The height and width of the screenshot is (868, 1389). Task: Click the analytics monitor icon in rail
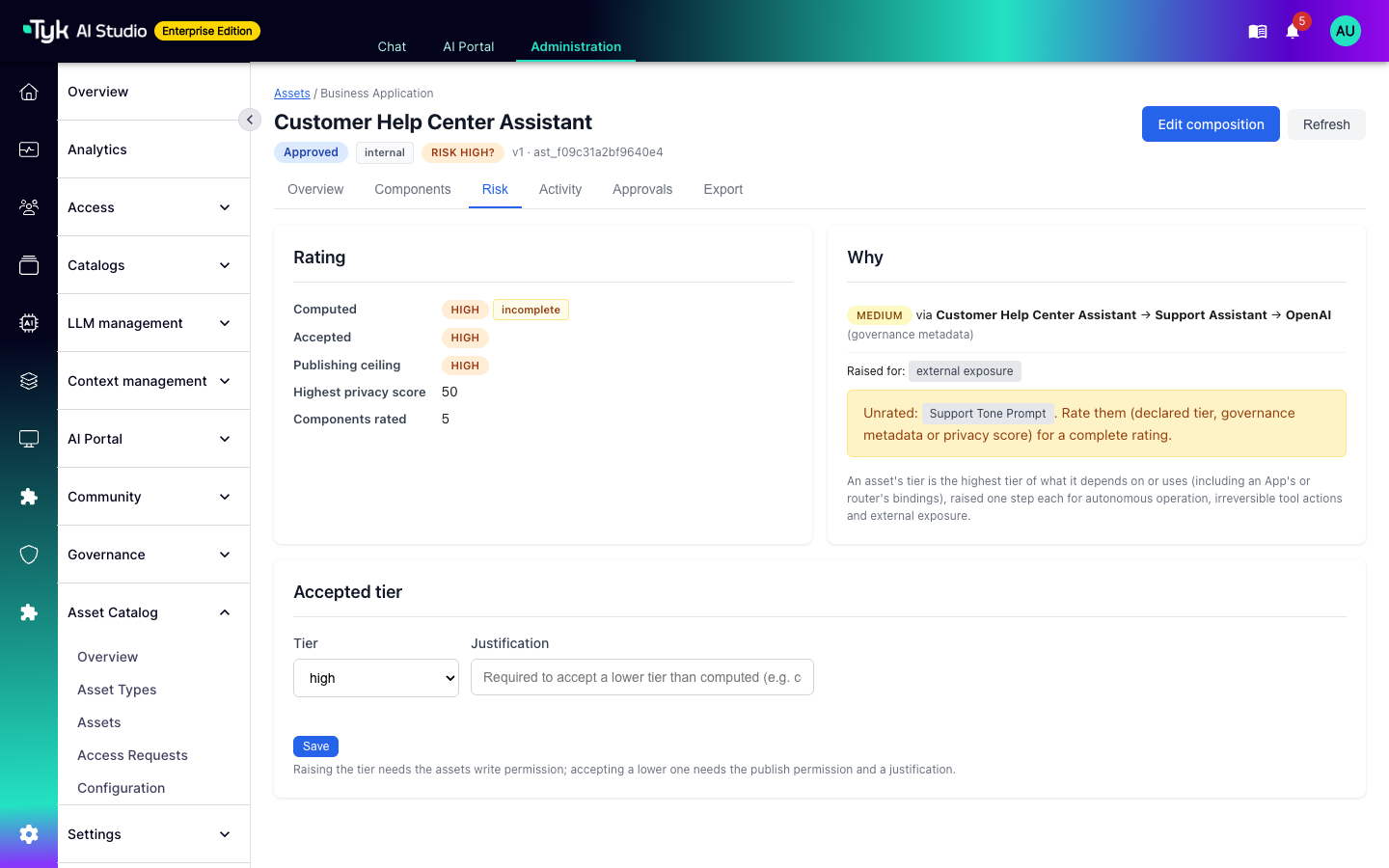pos(29,149)
